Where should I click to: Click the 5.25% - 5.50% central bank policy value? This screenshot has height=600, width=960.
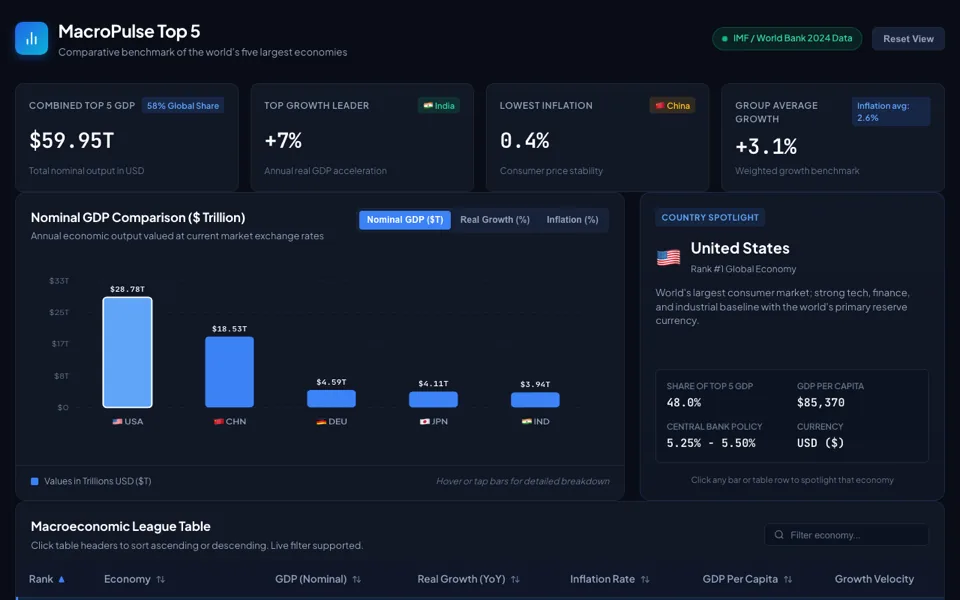pos(711,443)
